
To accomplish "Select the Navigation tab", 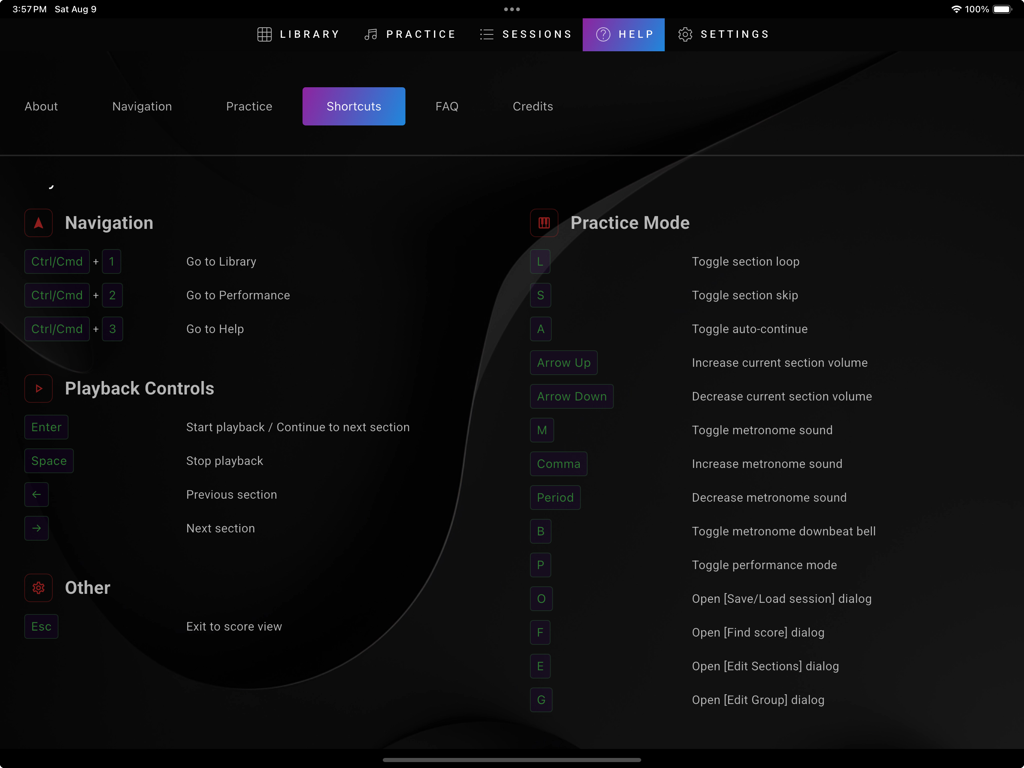I will tap(142, 106).
